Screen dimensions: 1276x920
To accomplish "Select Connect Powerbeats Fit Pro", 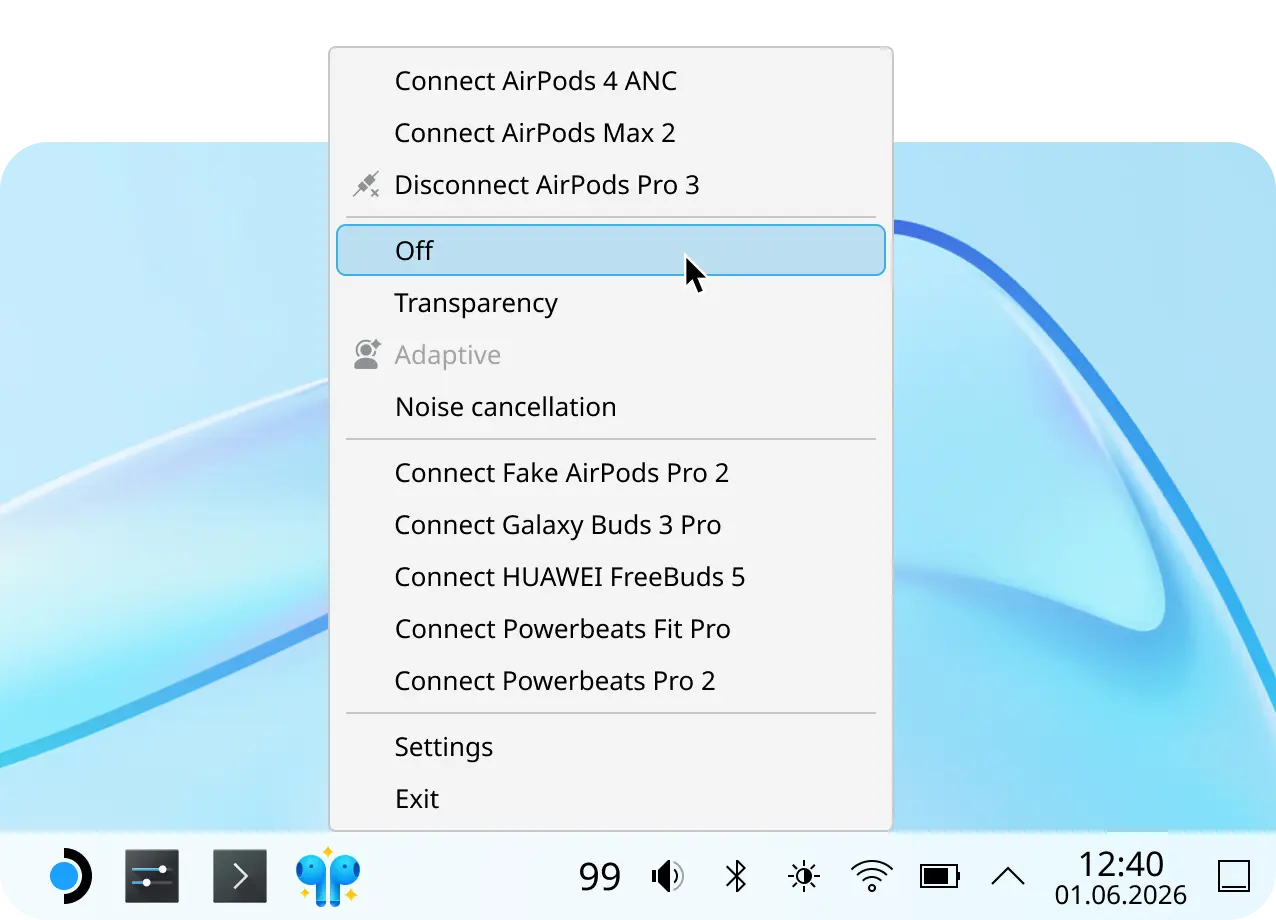I will pyautogui.click(x=611, y=629).
